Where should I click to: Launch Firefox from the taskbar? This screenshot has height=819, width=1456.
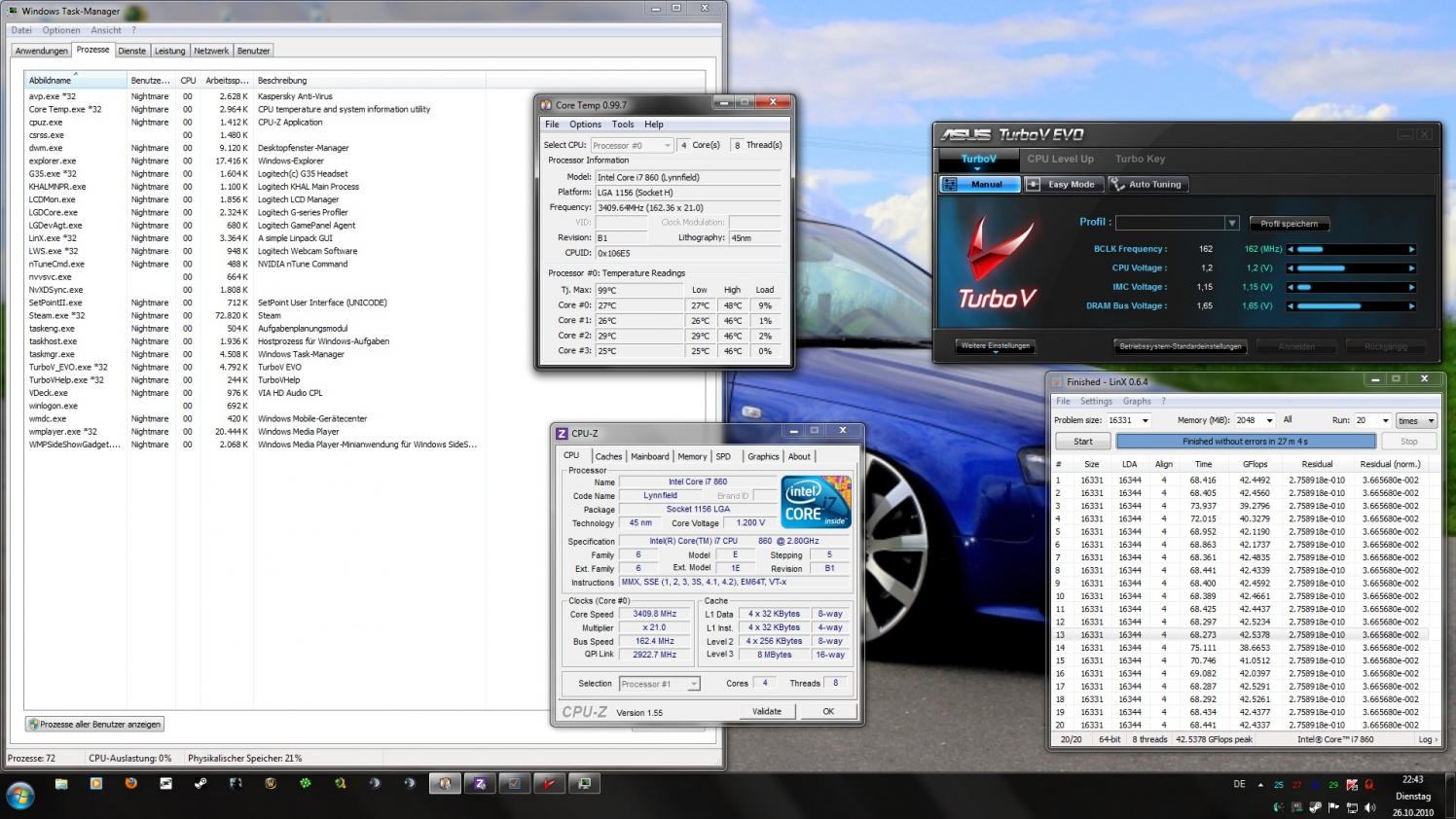[130, 783]
